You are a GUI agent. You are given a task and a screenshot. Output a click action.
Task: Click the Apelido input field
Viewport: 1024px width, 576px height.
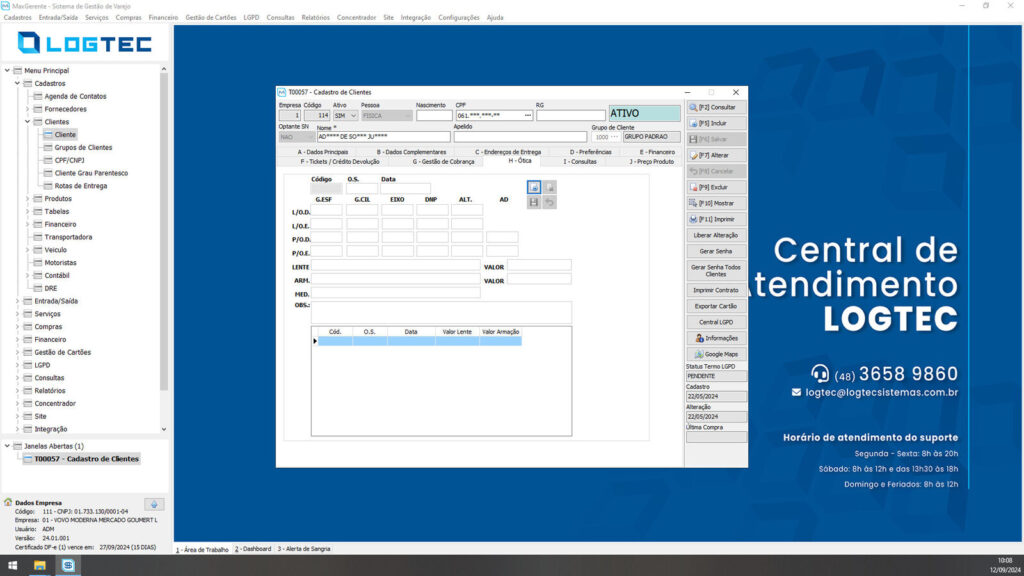[x=520, y=137]
